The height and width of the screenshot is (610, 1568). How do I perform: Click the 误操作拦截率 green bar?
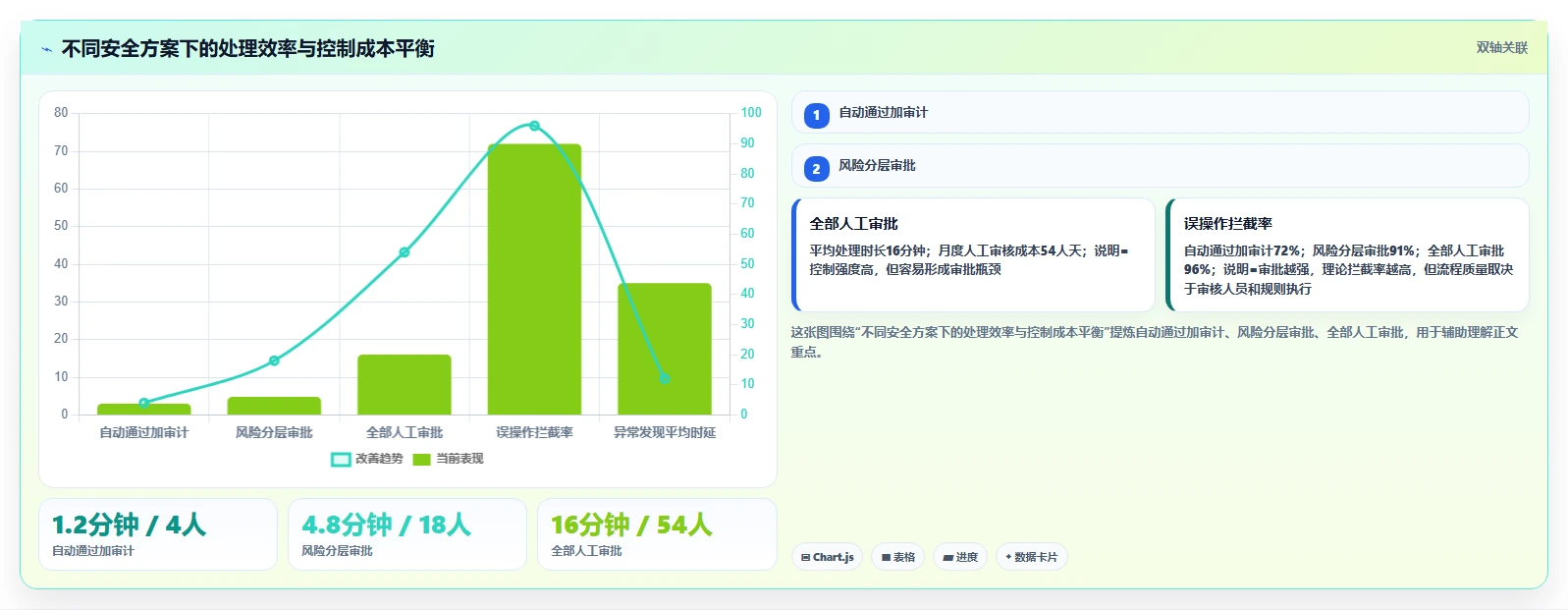click(534, 279)
